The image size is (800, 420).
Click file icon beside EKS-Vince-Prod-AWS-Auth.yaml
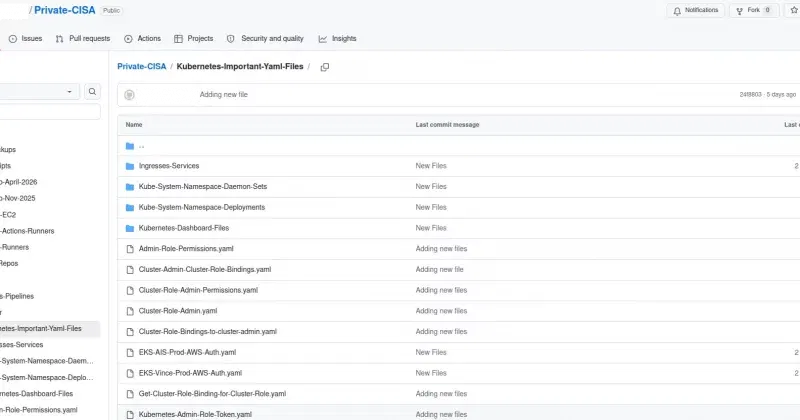click(x=130, y=373)
